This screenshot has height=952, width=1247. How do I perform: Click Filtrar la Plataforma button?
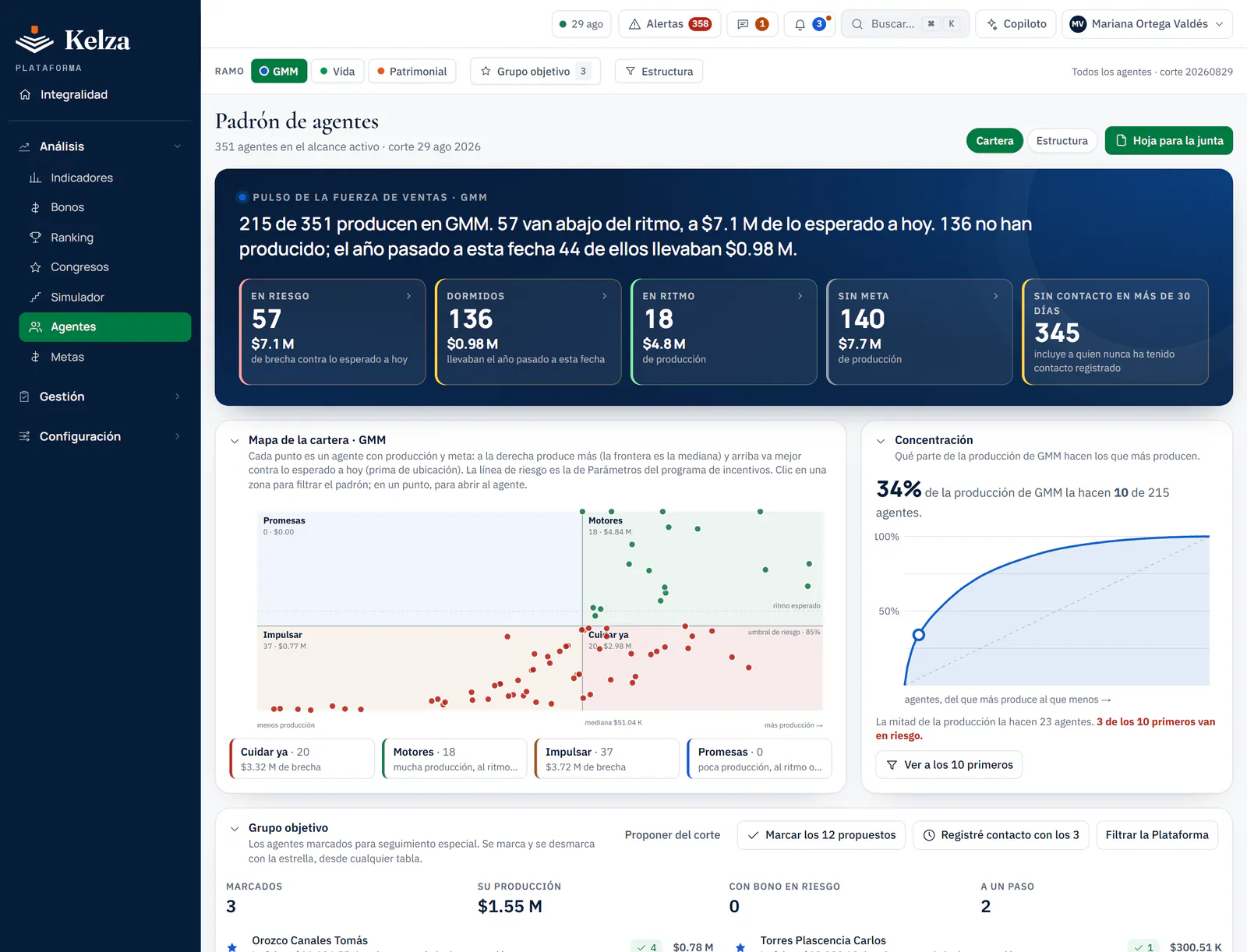click(1157, 835)
